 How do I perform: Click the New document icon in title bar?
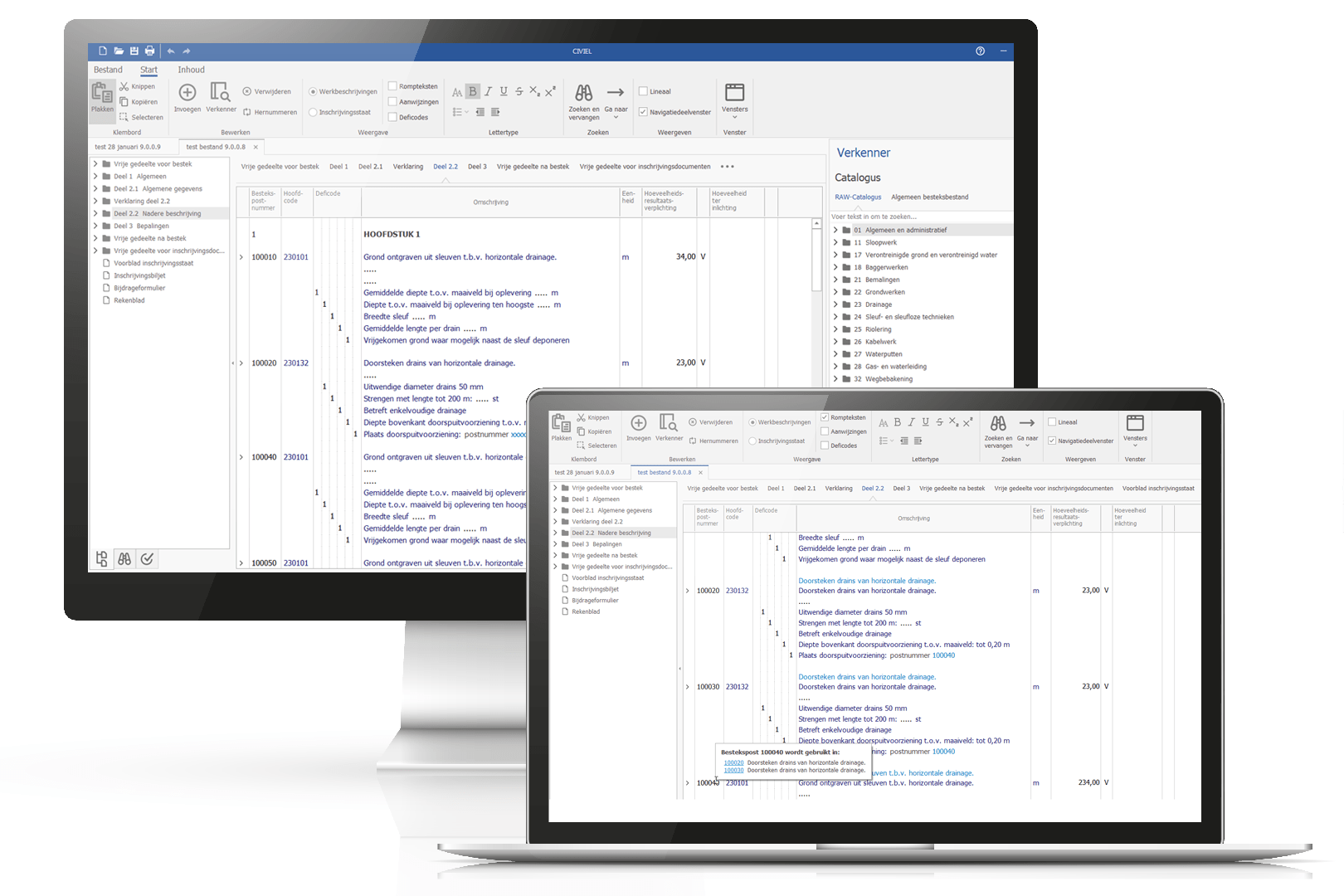(103, 51)
